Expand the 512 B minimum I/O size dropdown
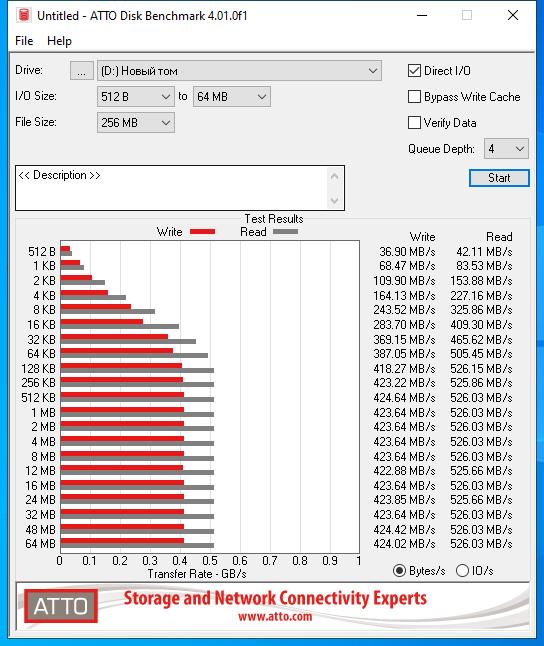This screenshot has width=544, height=646. pyautogui.click(x=136, y=97)
